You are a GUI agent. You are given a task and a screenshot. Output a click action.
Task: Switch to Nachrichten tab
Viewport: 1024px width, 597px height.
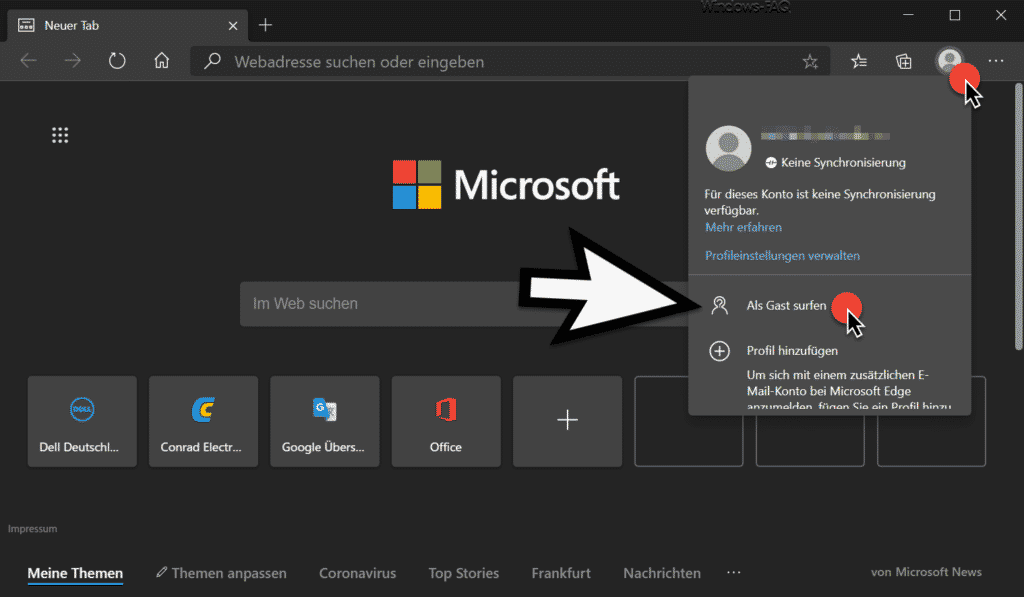click(x=662, y=573)
